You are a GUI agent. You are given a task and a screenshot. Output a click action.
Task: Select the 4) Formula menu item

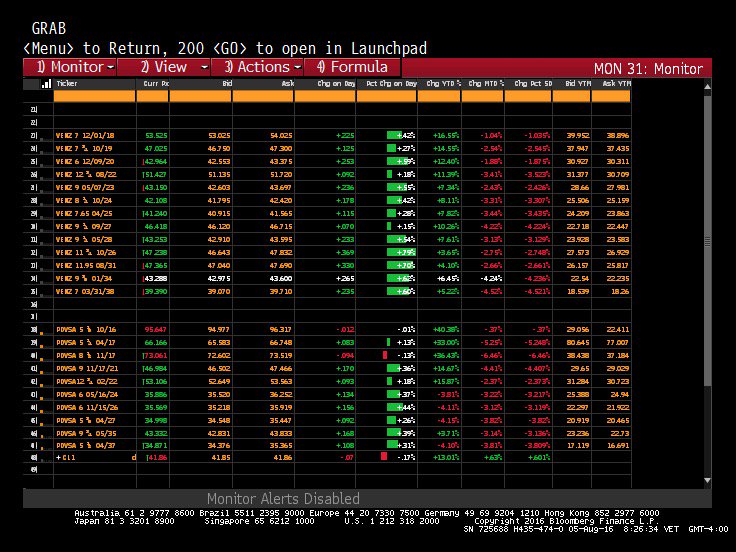click(352, 67)
